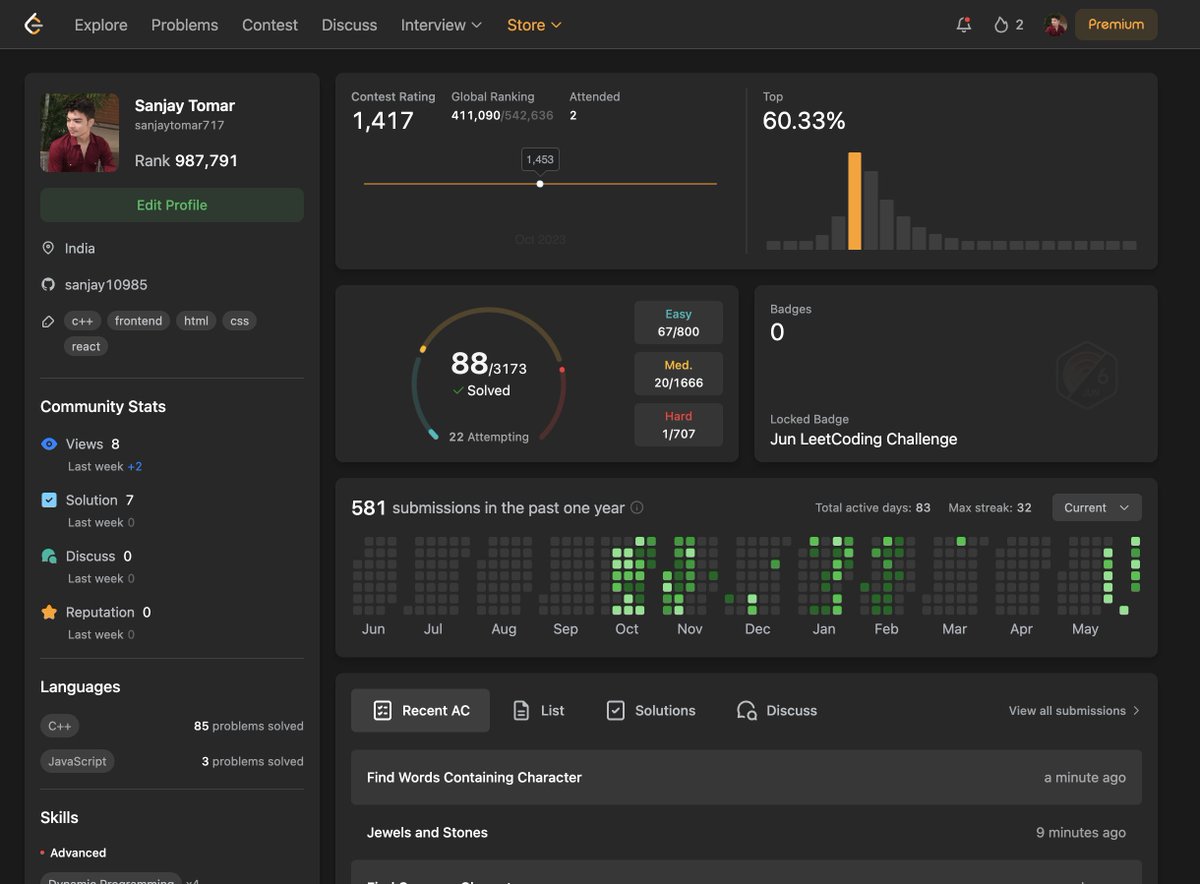Open Discuss in the top navigation
1200x884 pixels.
tap(350, 25)
